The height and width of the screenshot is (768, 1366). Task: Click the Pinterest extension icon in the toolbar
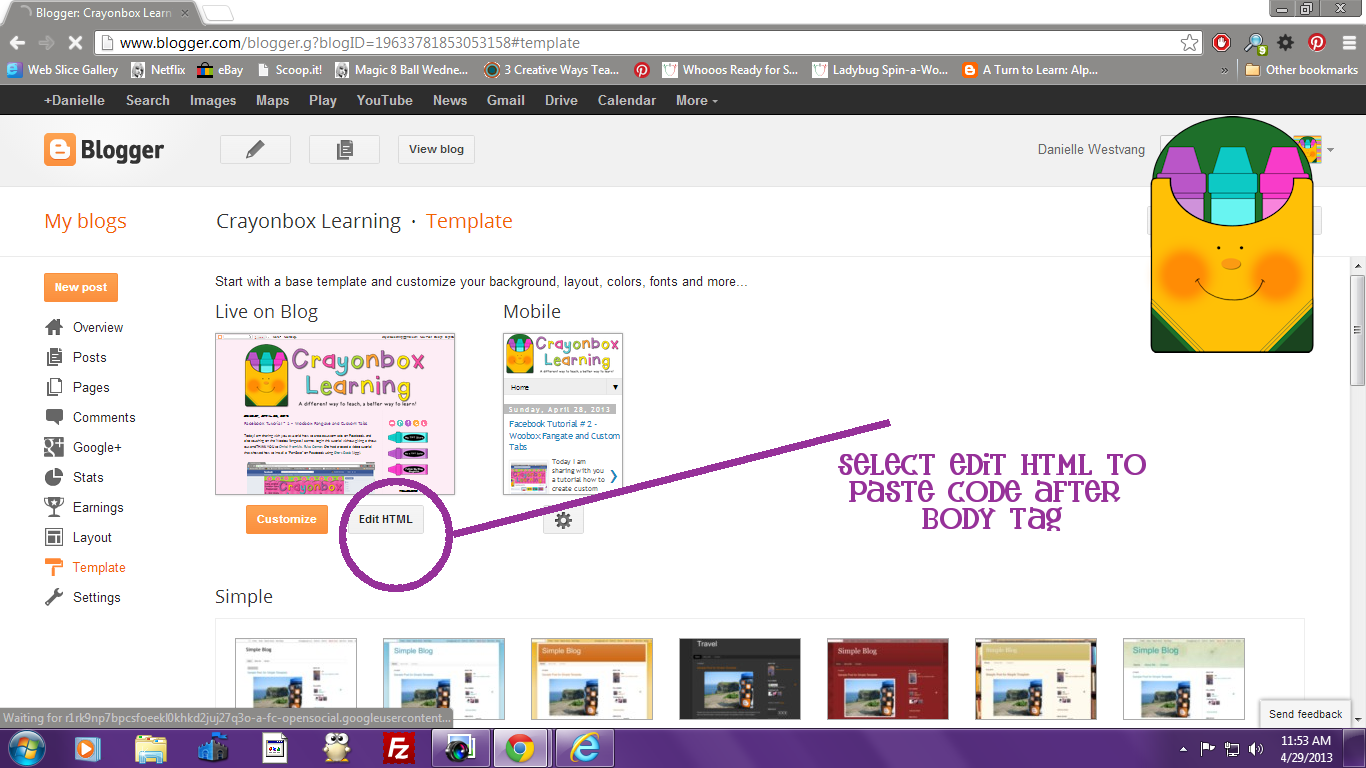(x=1318, y=43)
